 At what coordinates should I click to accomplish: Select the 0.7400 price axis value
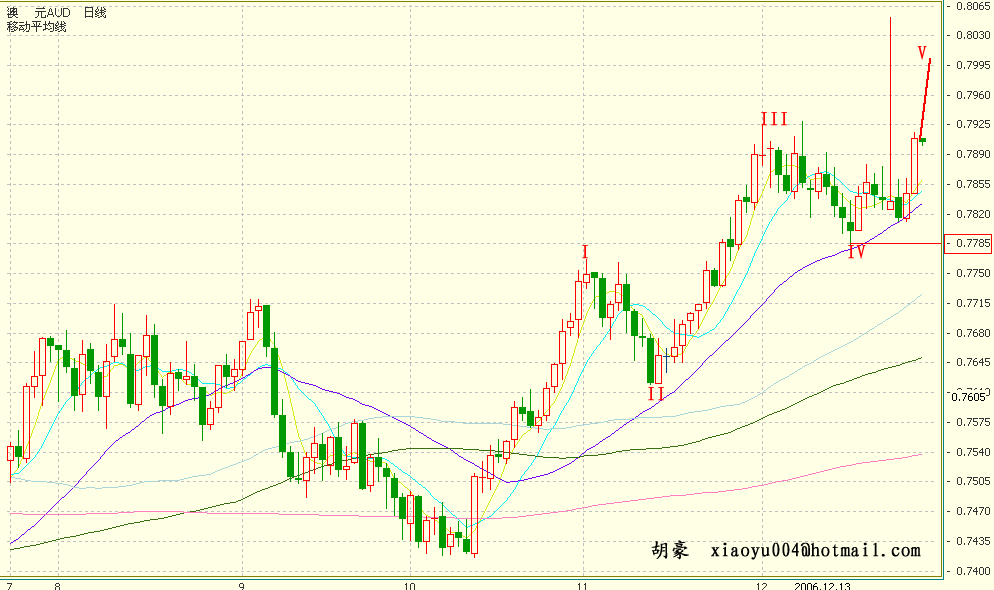[x=973, y=570]
